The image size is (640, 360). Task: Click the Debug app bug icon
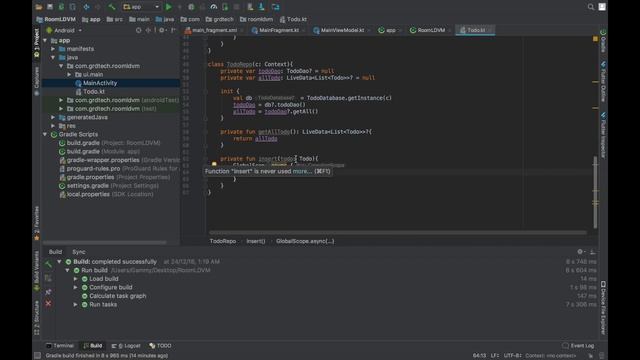click(x=191, y=7)
